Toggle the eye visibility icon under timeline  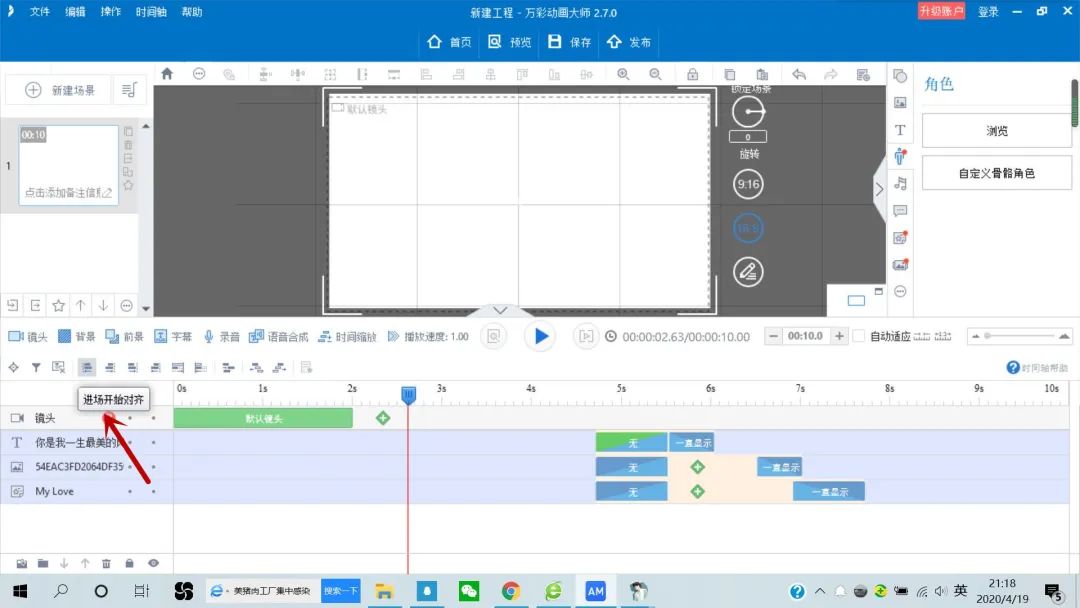153,563
